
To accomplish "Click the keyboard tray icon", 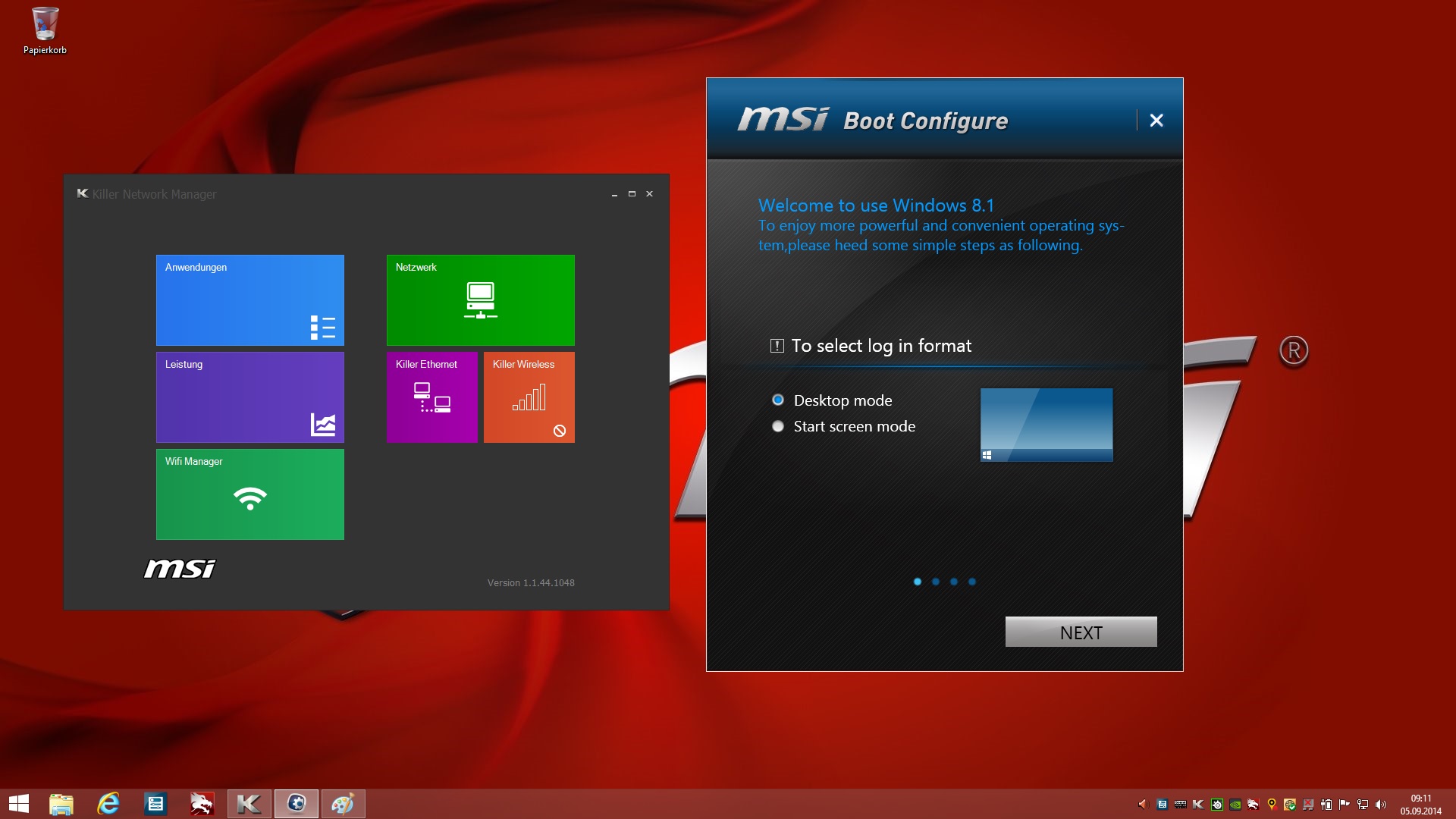I will pos(1181,805).
